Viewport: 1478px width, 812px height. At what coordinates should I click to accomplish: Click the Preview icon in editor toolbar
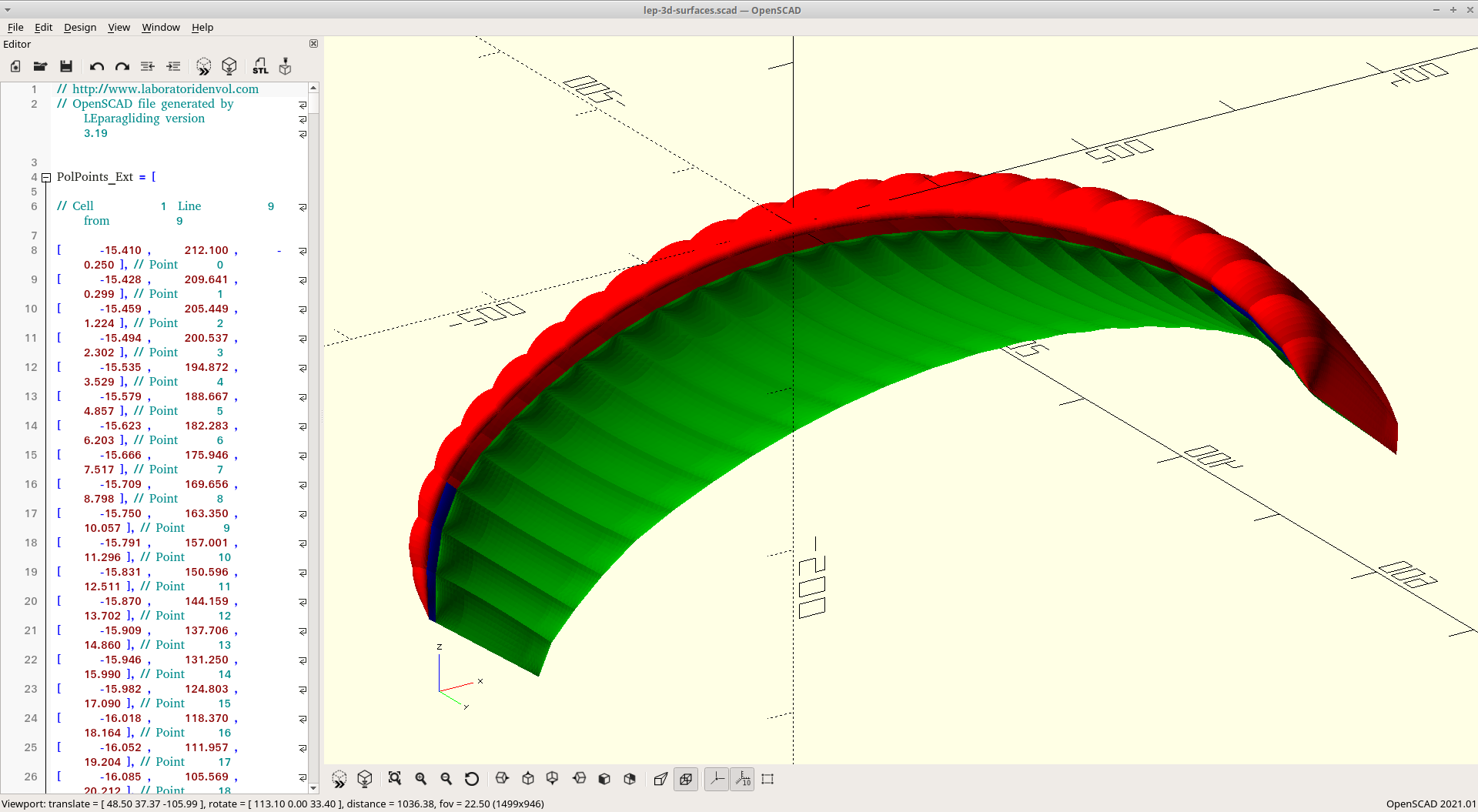203,66
